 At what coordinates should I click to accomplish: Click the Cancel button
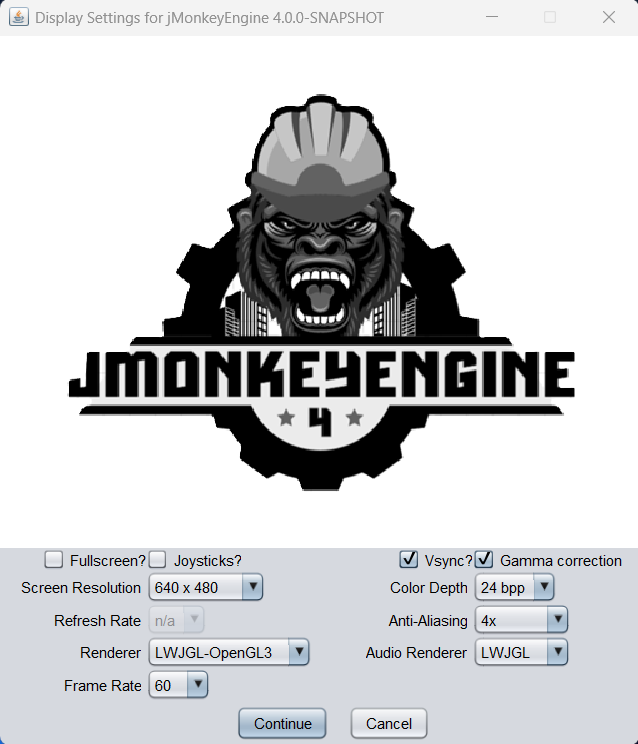click(389, 723)
